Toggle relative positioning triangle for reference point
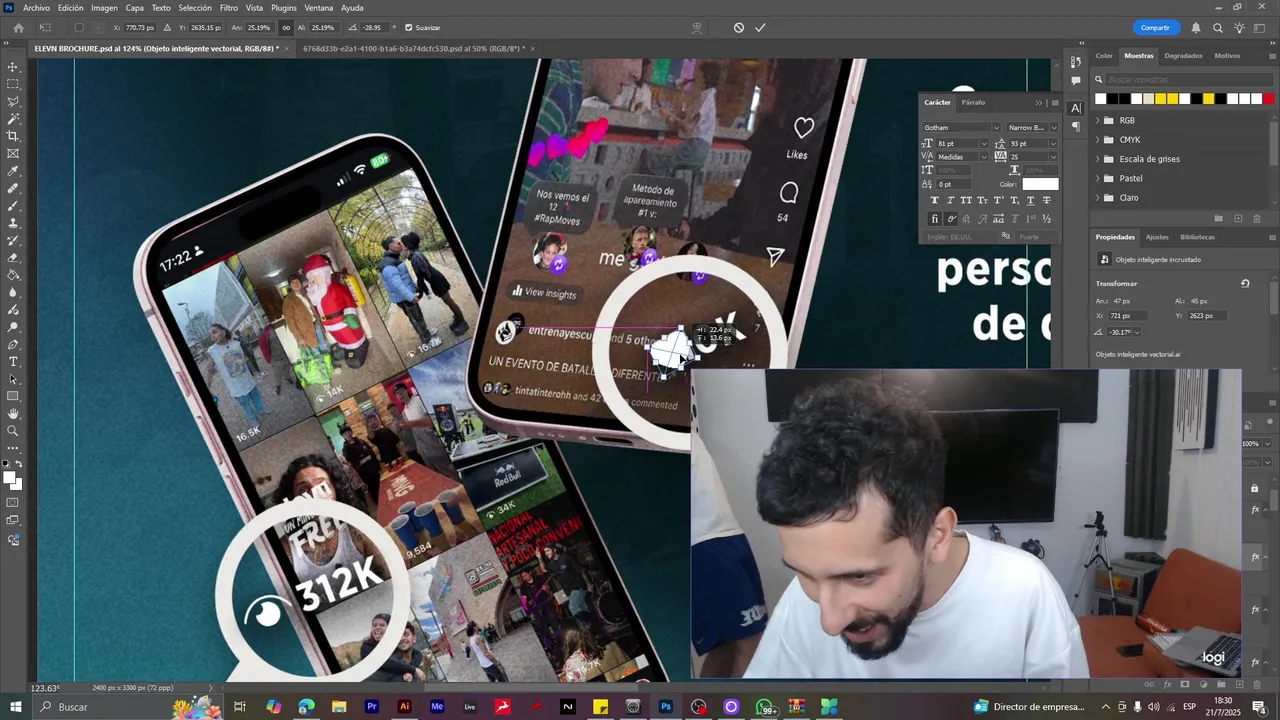This screenshot has width=1280, height=720. tap(167, 27)
